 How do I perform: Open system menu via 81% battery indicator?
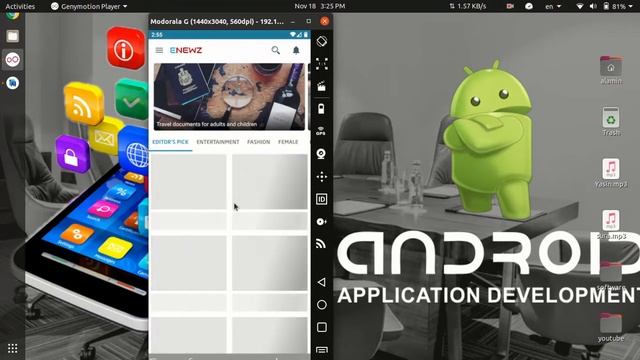click(x=618, y=6)
